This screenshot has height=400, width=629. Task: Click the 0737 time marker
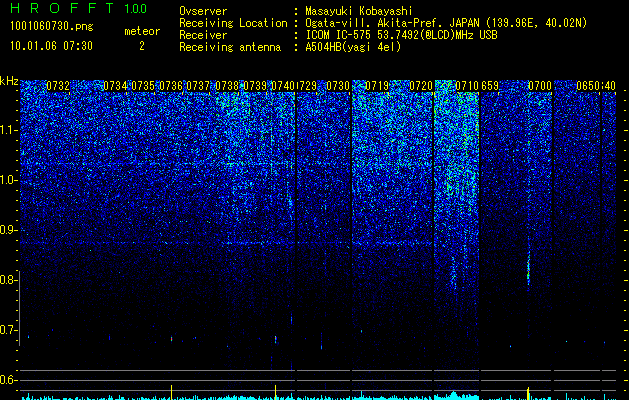pyautogui.click(x=199, y=86)
